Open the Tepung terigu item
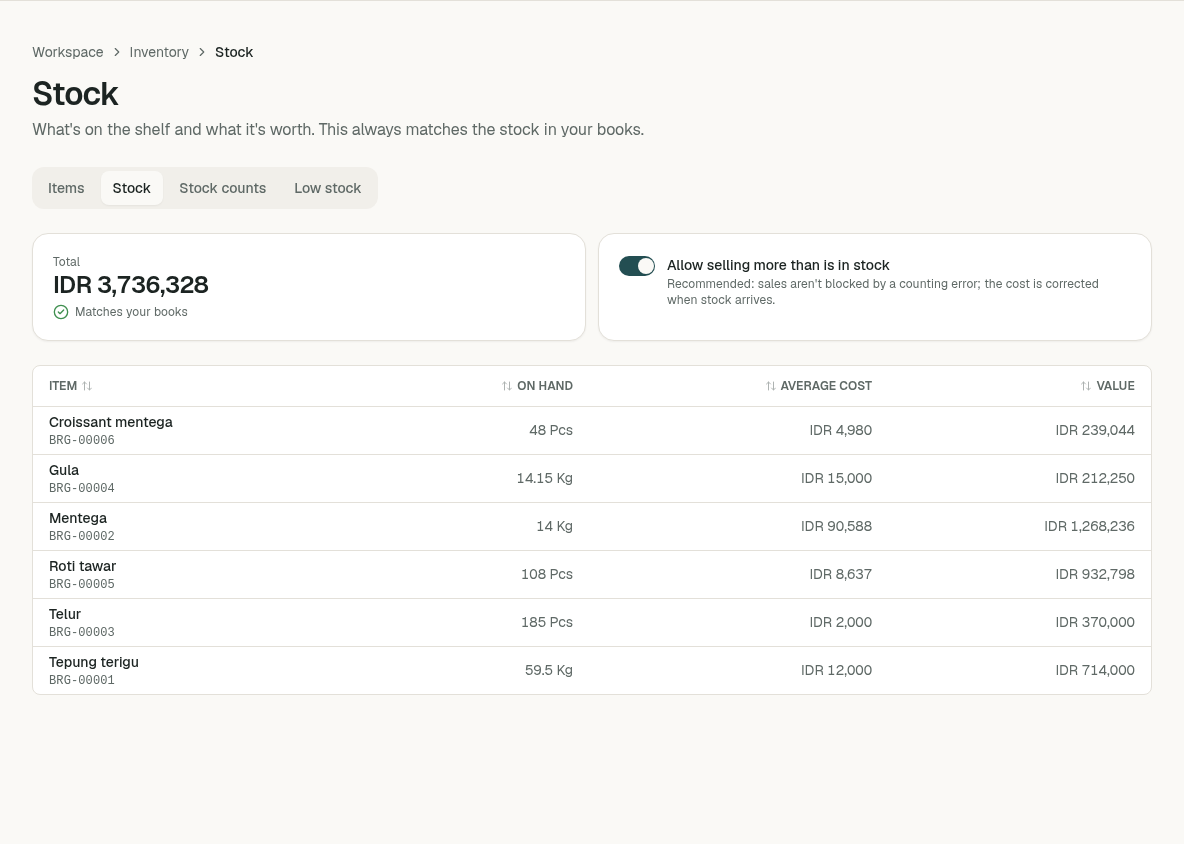 pos(94,662)
